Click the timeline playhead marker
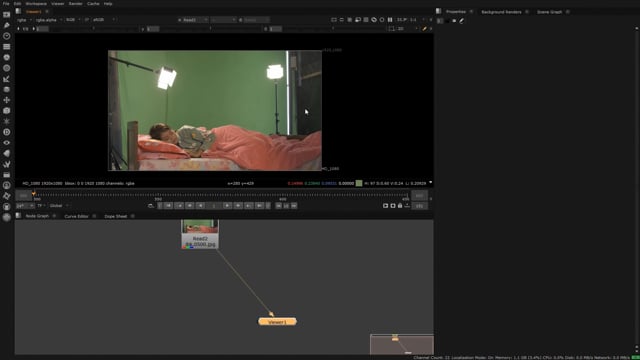Screen dimensions: 640x360 [33, 194]
